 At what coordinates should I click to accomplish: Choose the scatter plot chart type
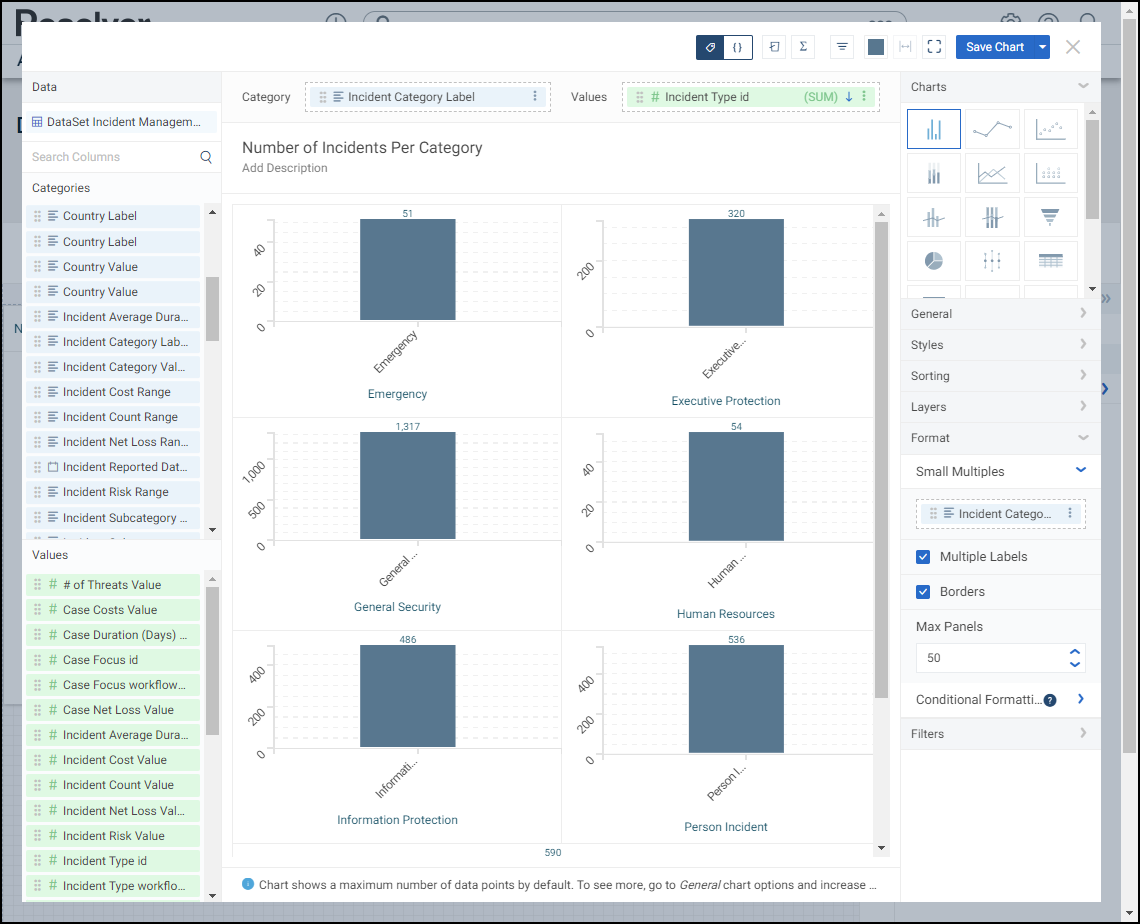tap(1050, 129)
